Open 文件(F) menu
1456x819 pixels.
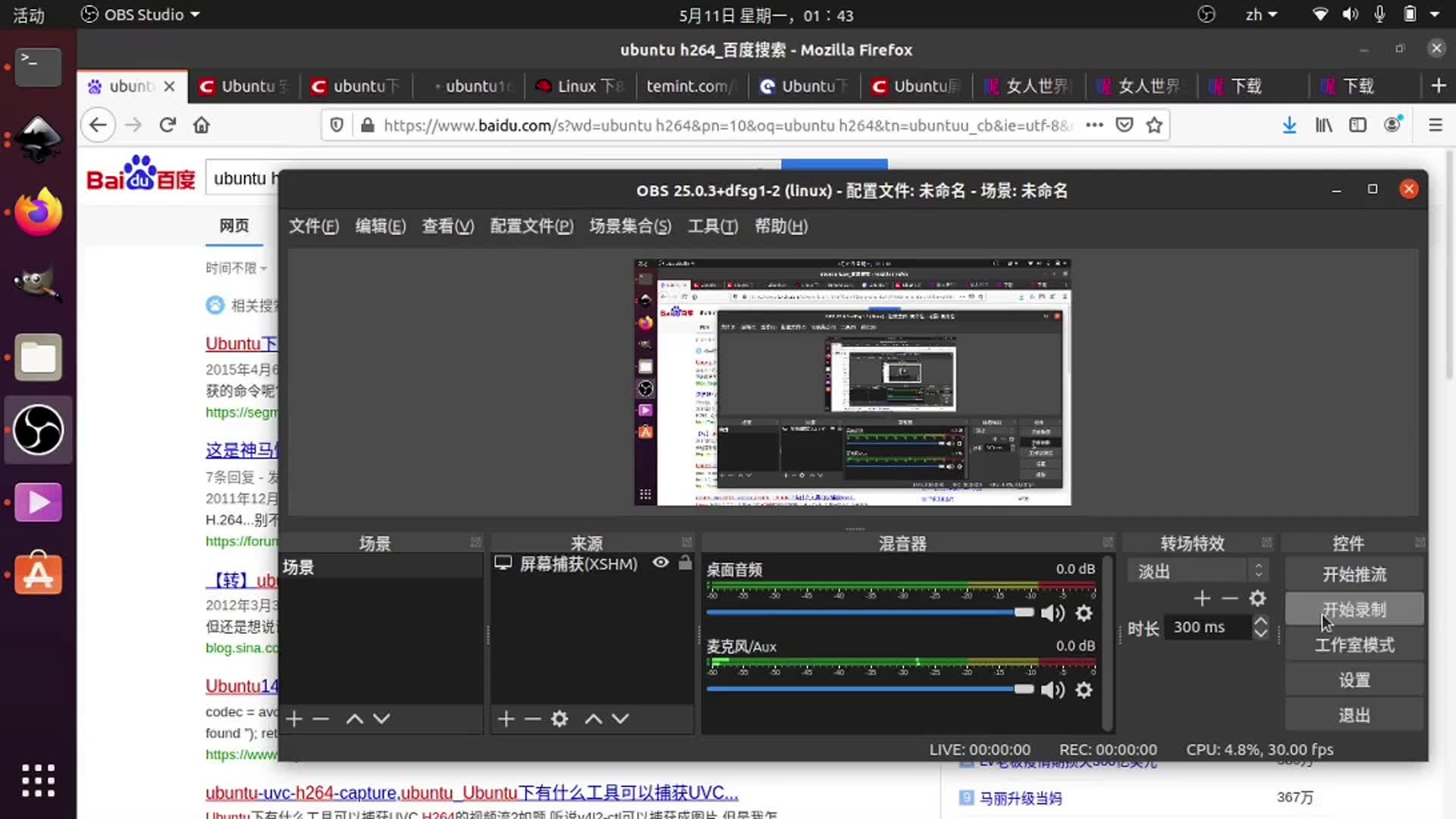(313, 226)
